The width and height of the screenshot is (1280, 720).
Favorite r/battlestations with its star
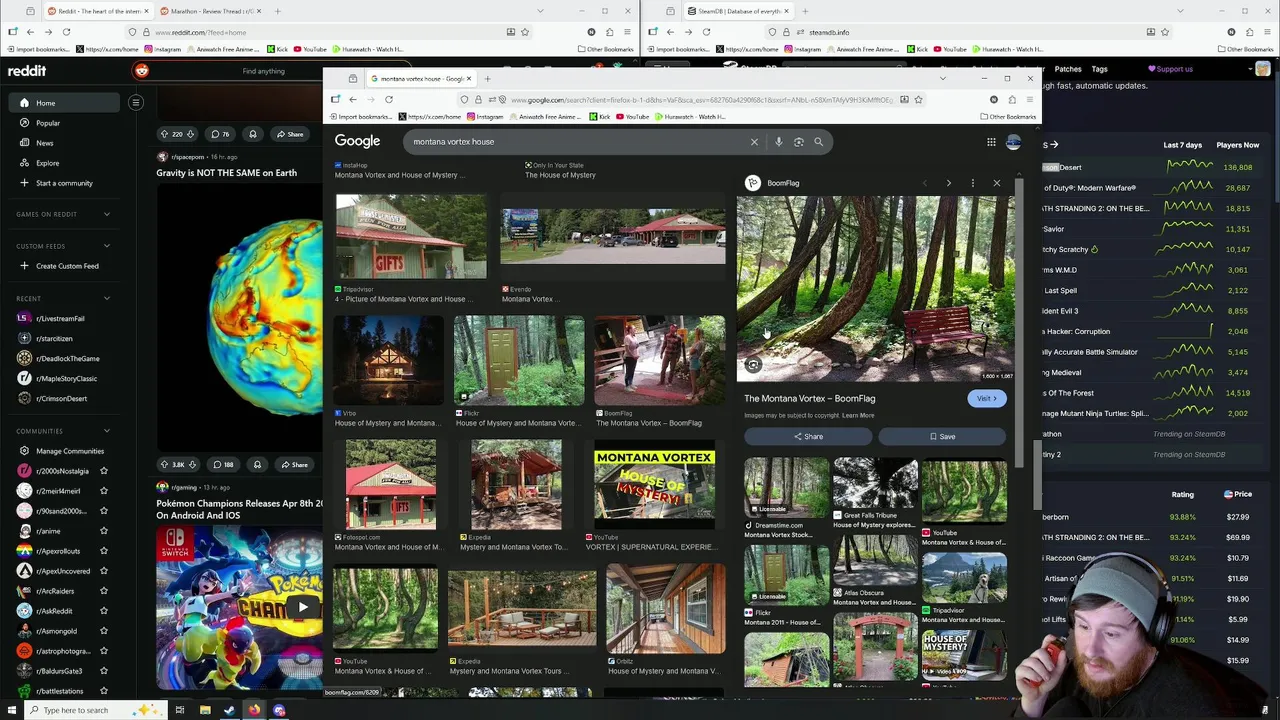point(103,691)
